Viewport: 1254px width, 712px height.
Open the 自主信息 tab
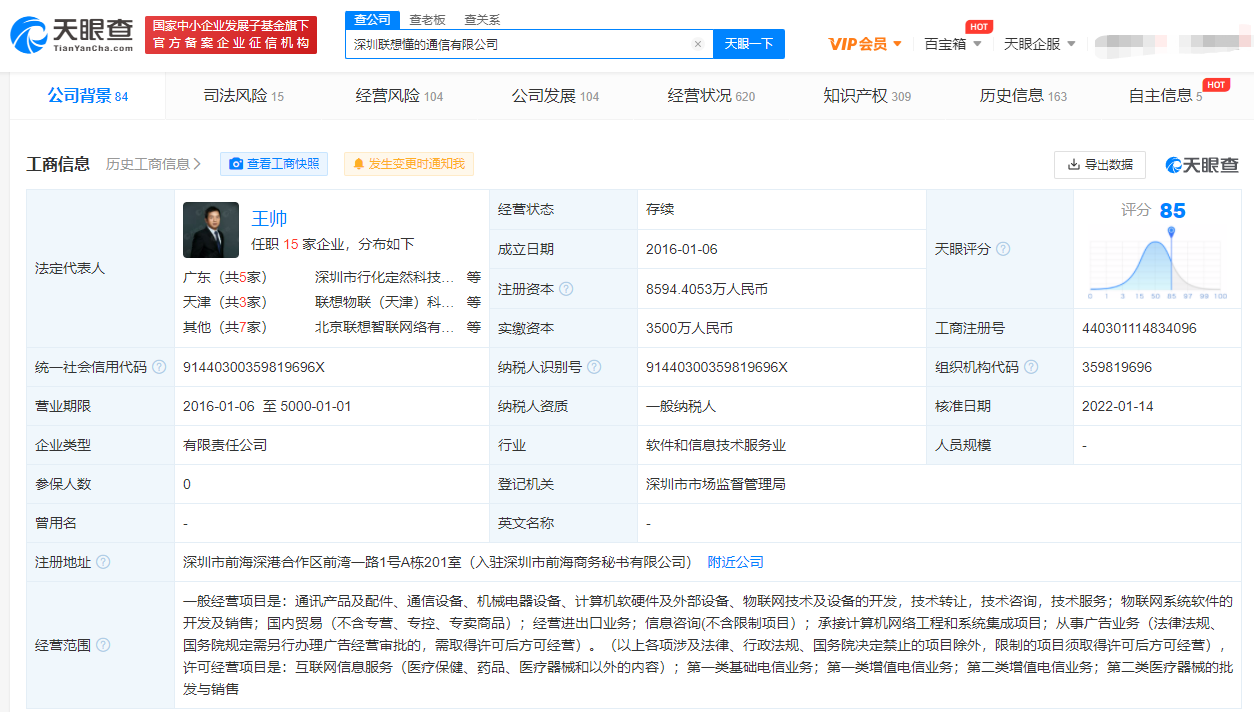1166,96
